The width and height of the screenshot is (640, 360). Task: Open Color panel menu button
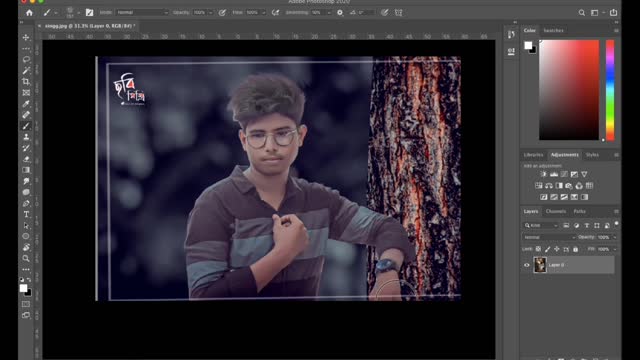(x=616, y=31)
